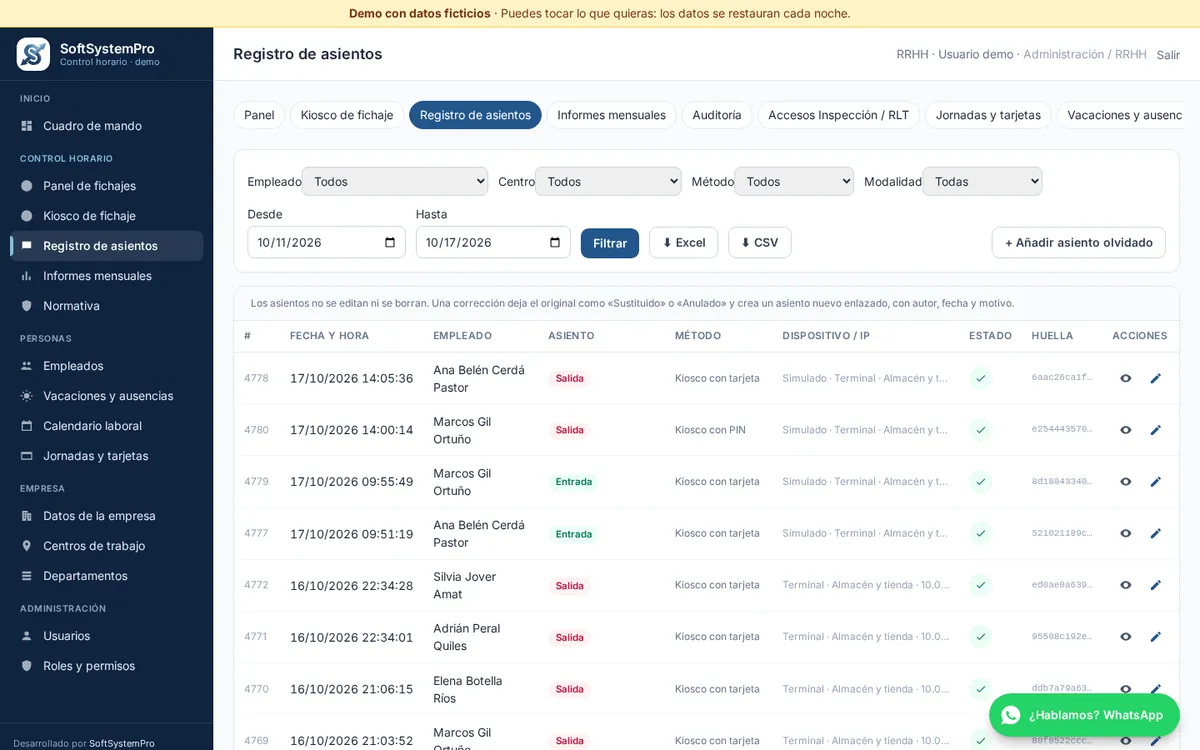
Task: Select Registro de asientos sidebar item
Action: [x=106, y=246]
